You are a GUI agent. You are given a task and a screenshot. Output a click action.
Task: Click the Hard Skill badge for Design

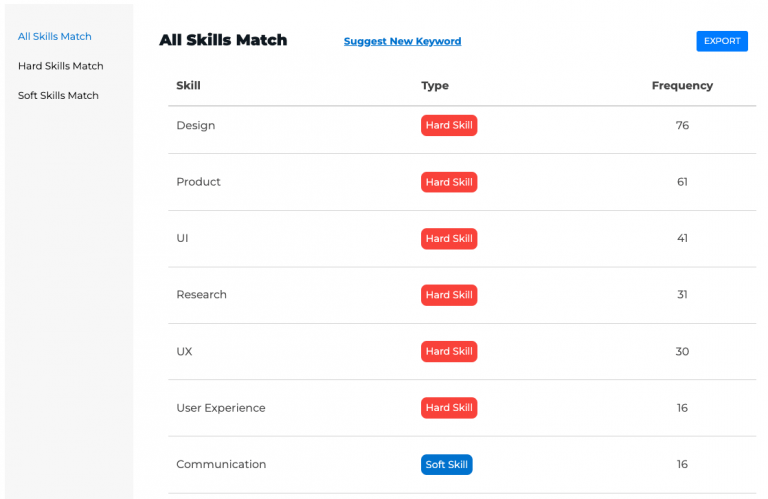point(449,126)
